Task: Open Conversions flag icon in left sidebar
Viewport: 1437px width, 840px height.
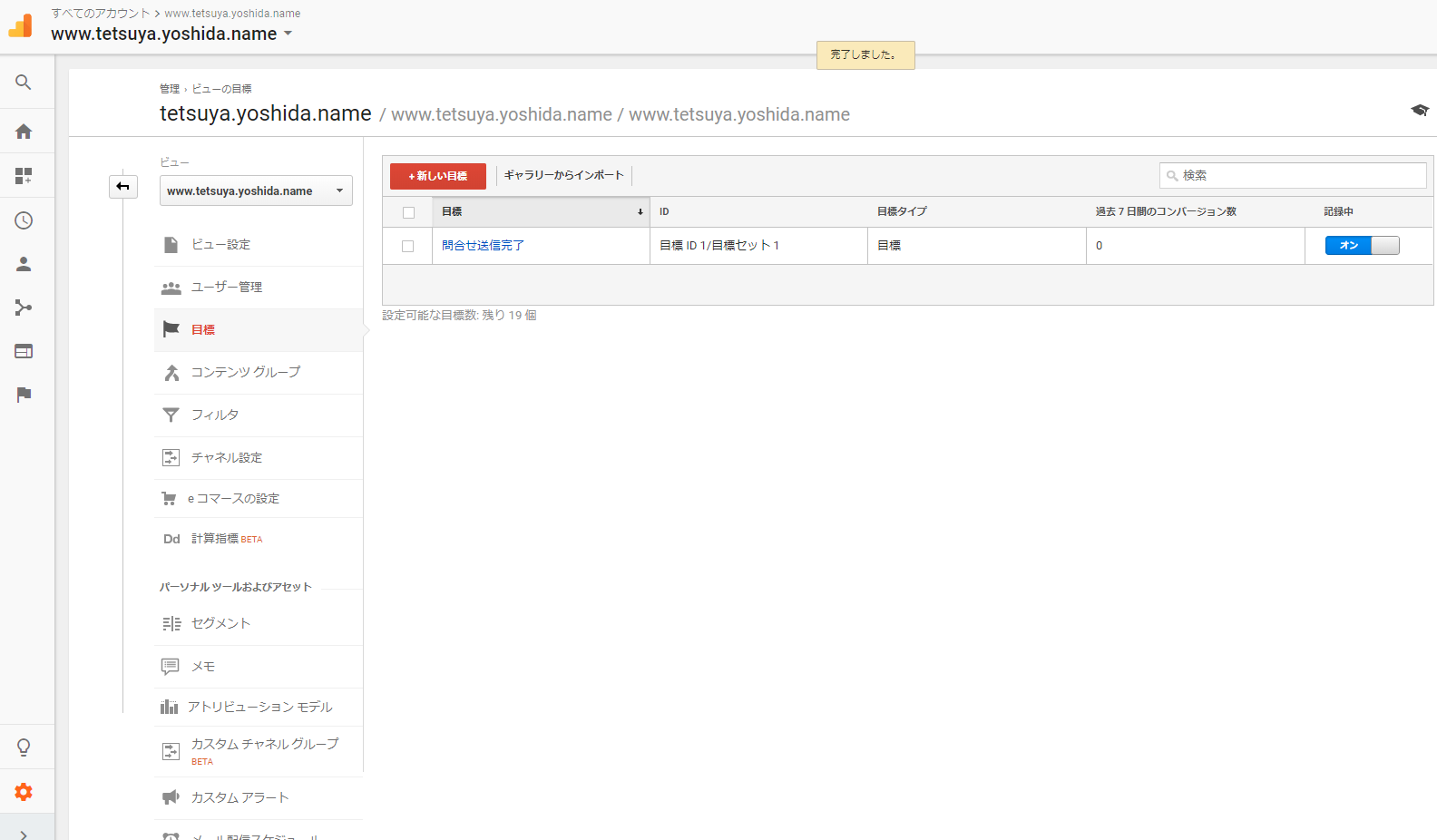Action: (x=24, y=395)
